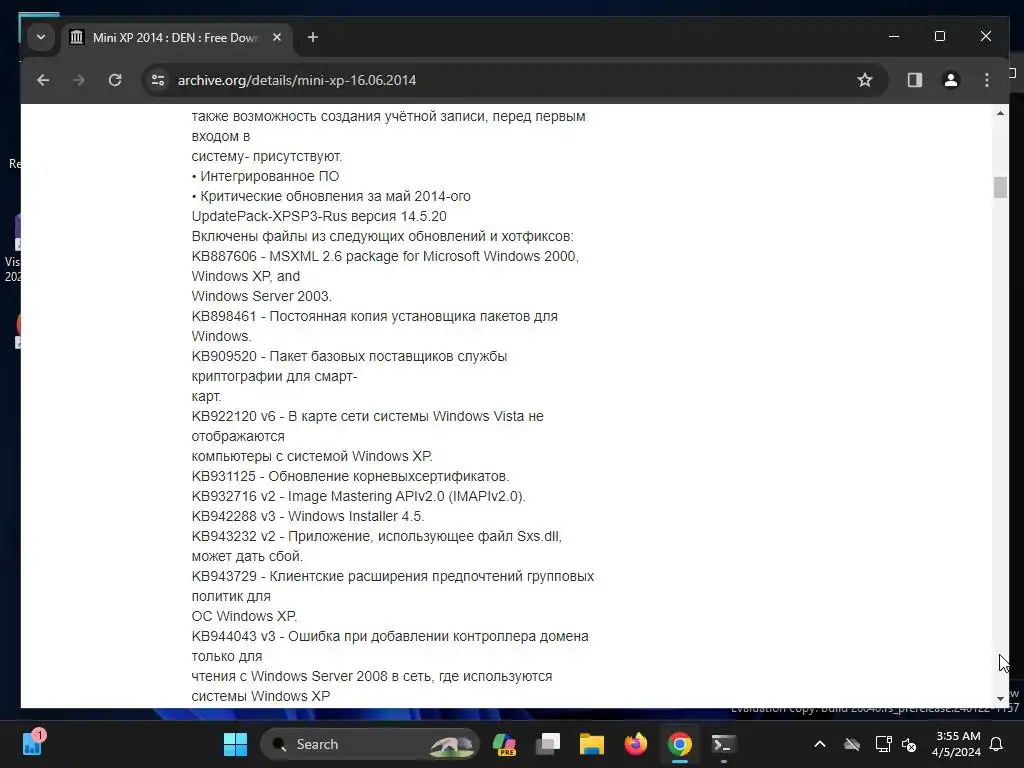Click text "KB909520 - Пакет базовых поставщиков службы"
This screenshot has height=768, width=1024.
point(349,356)
